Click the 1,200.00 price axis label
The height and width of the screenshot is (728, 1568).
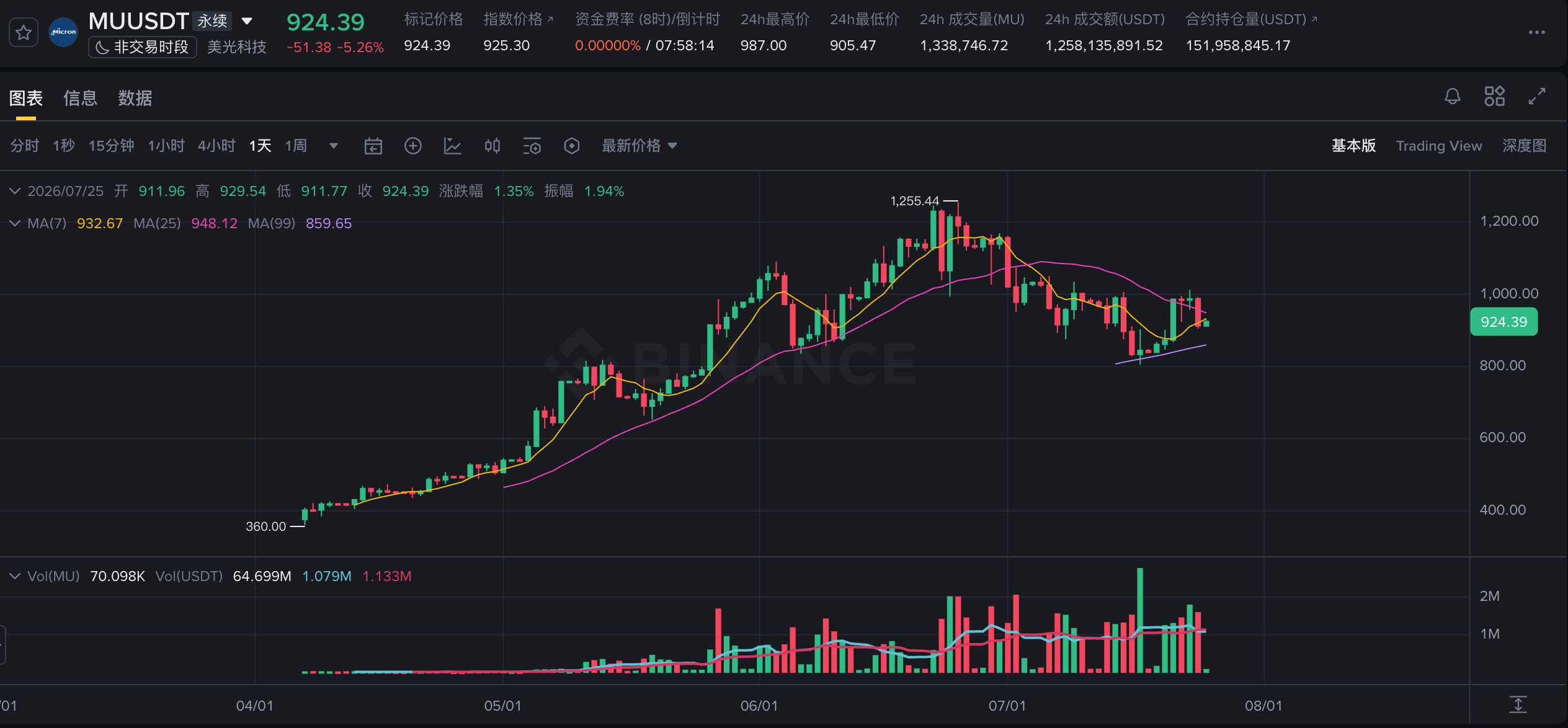click(x=1509, y=221)
